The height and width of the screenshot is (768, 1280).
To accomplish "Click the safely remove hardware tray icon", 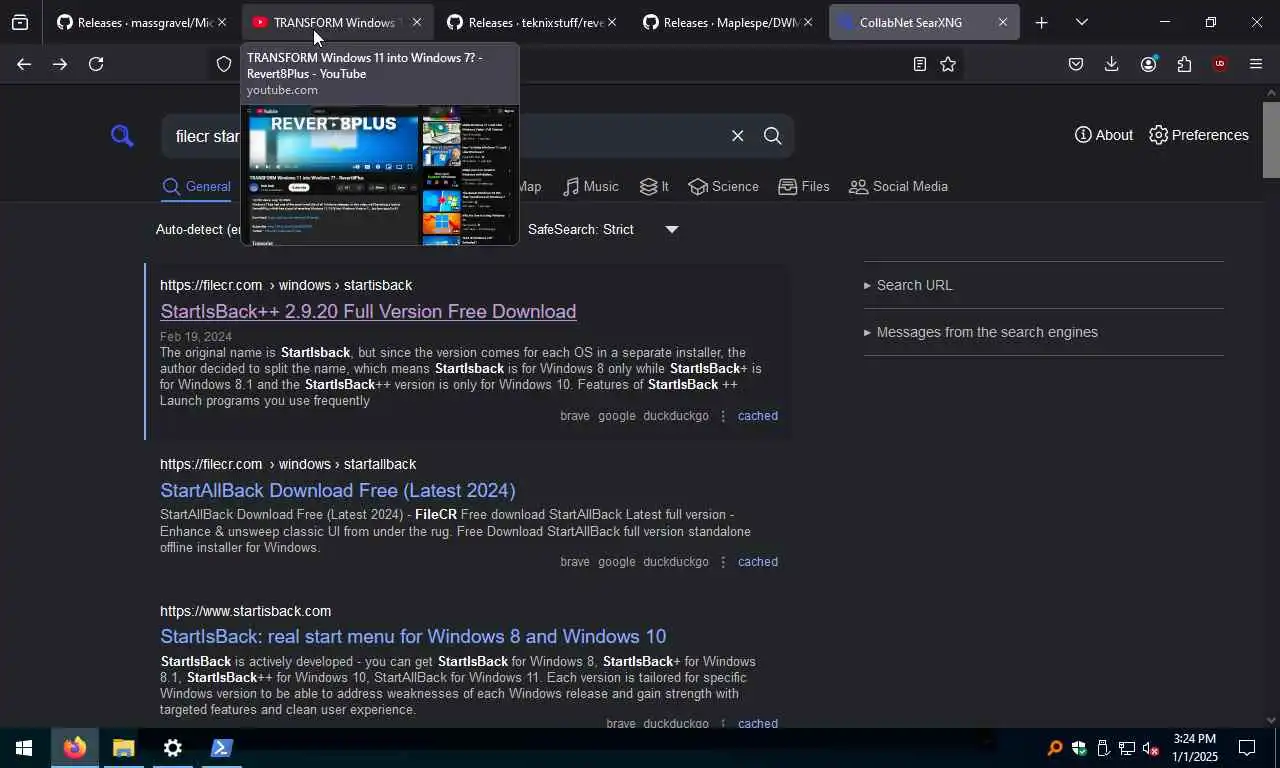I will pyautogui.click(x=1102, y=748).
